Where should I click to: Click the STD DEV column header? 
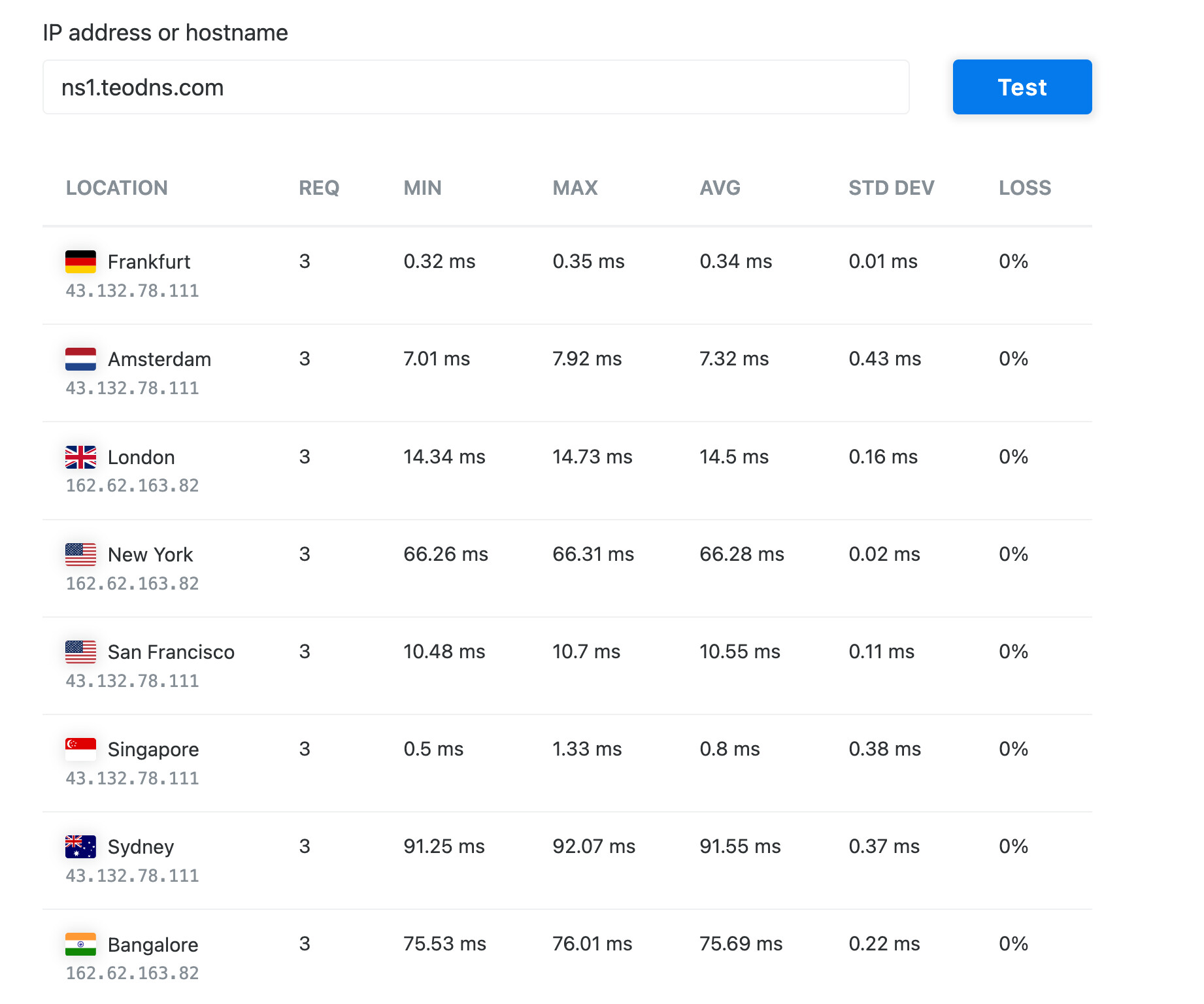tap(891, 188)
